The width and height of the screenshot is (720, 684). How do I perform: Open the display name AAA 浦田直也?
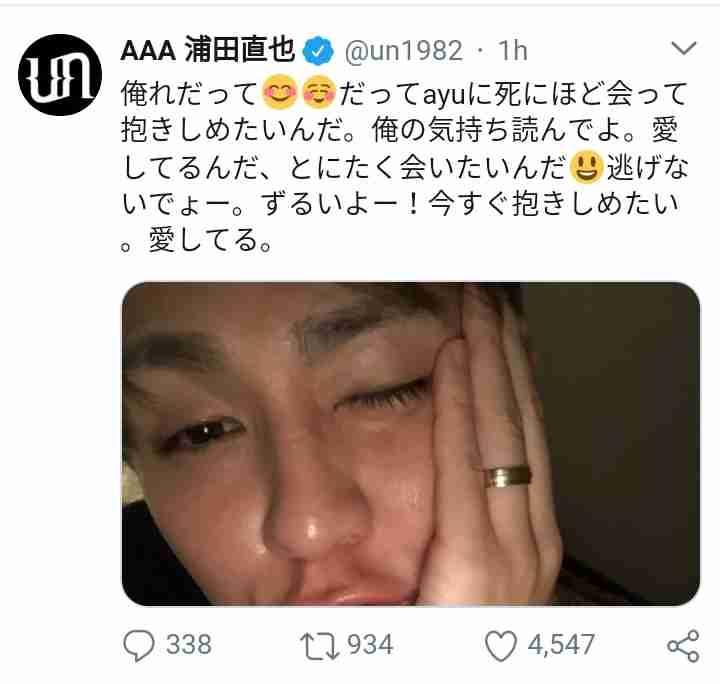208,50
